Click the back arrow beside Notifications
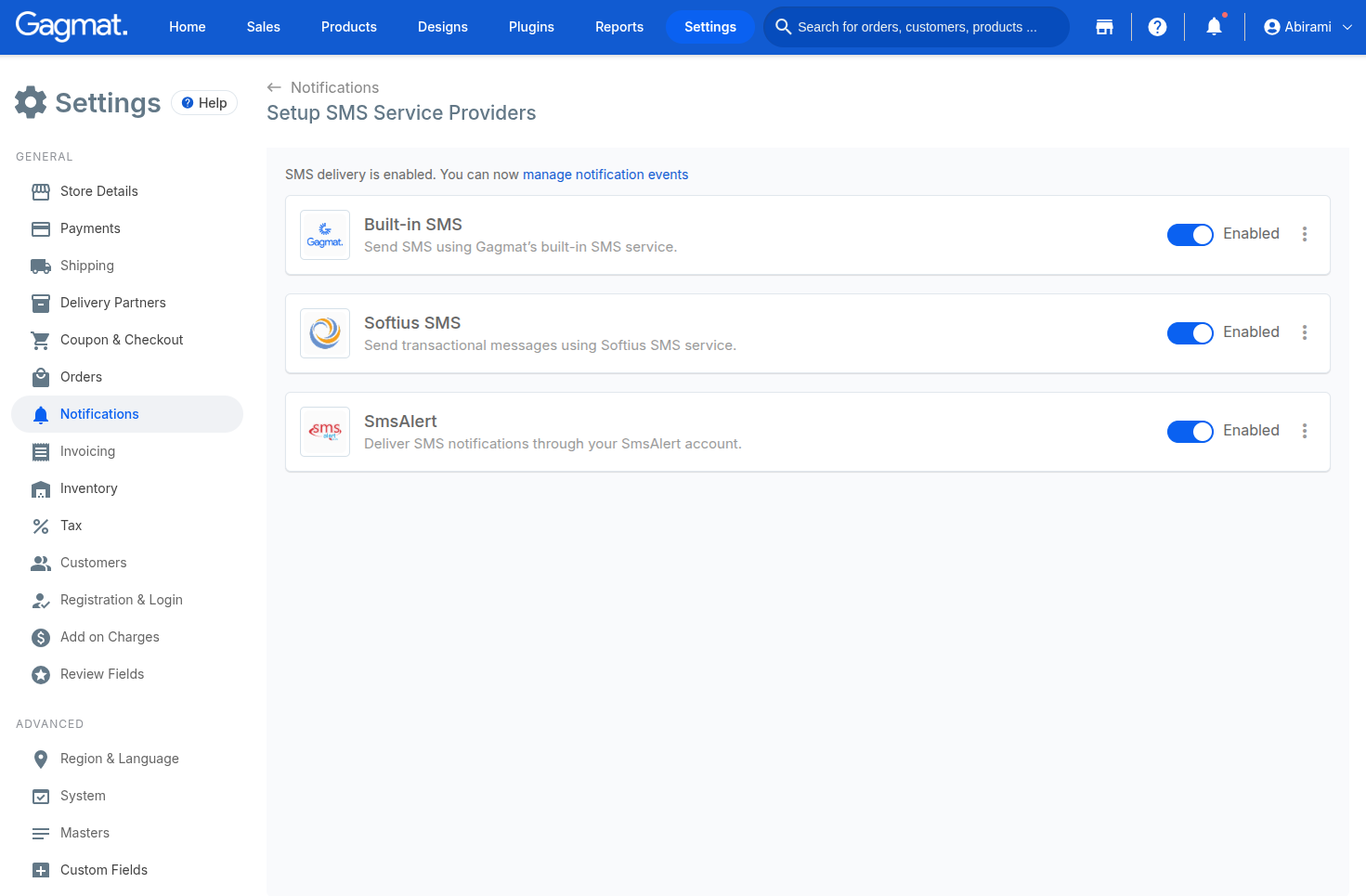Screen dimensions: 1366x896 point(274,87)
